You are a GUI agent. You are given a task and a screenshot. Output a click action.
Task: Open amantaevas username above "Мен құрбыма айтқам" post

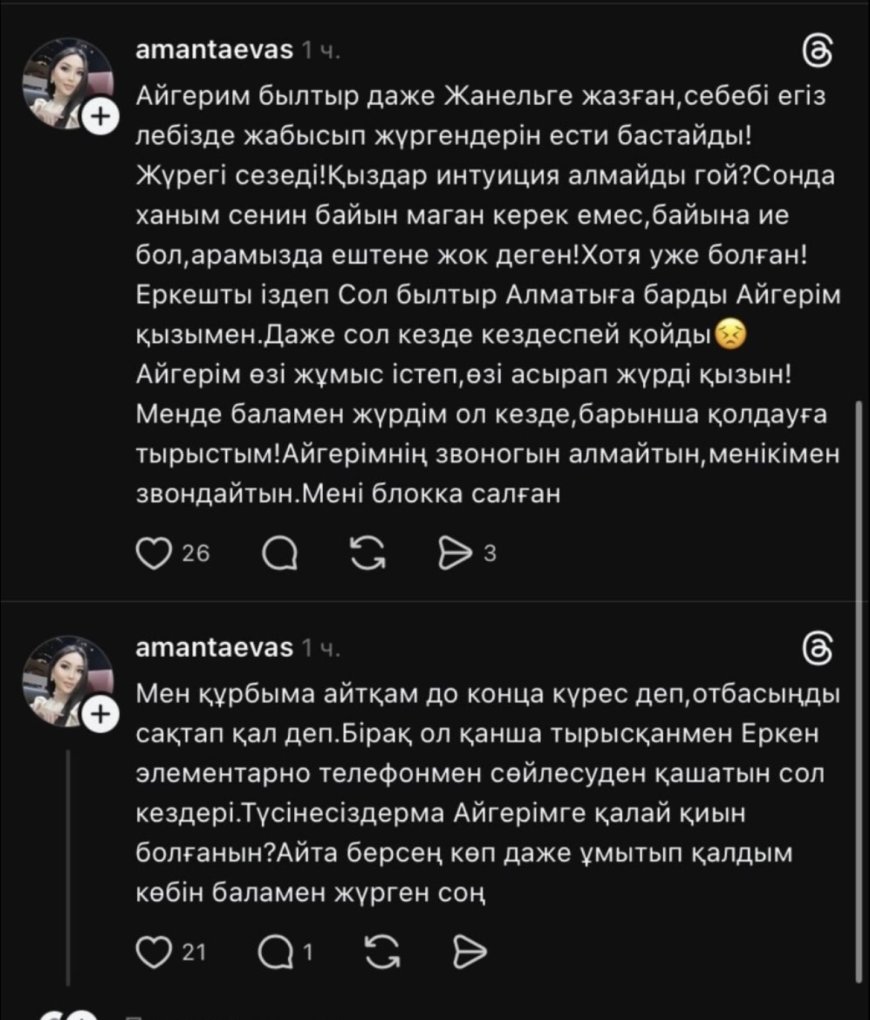213,648
